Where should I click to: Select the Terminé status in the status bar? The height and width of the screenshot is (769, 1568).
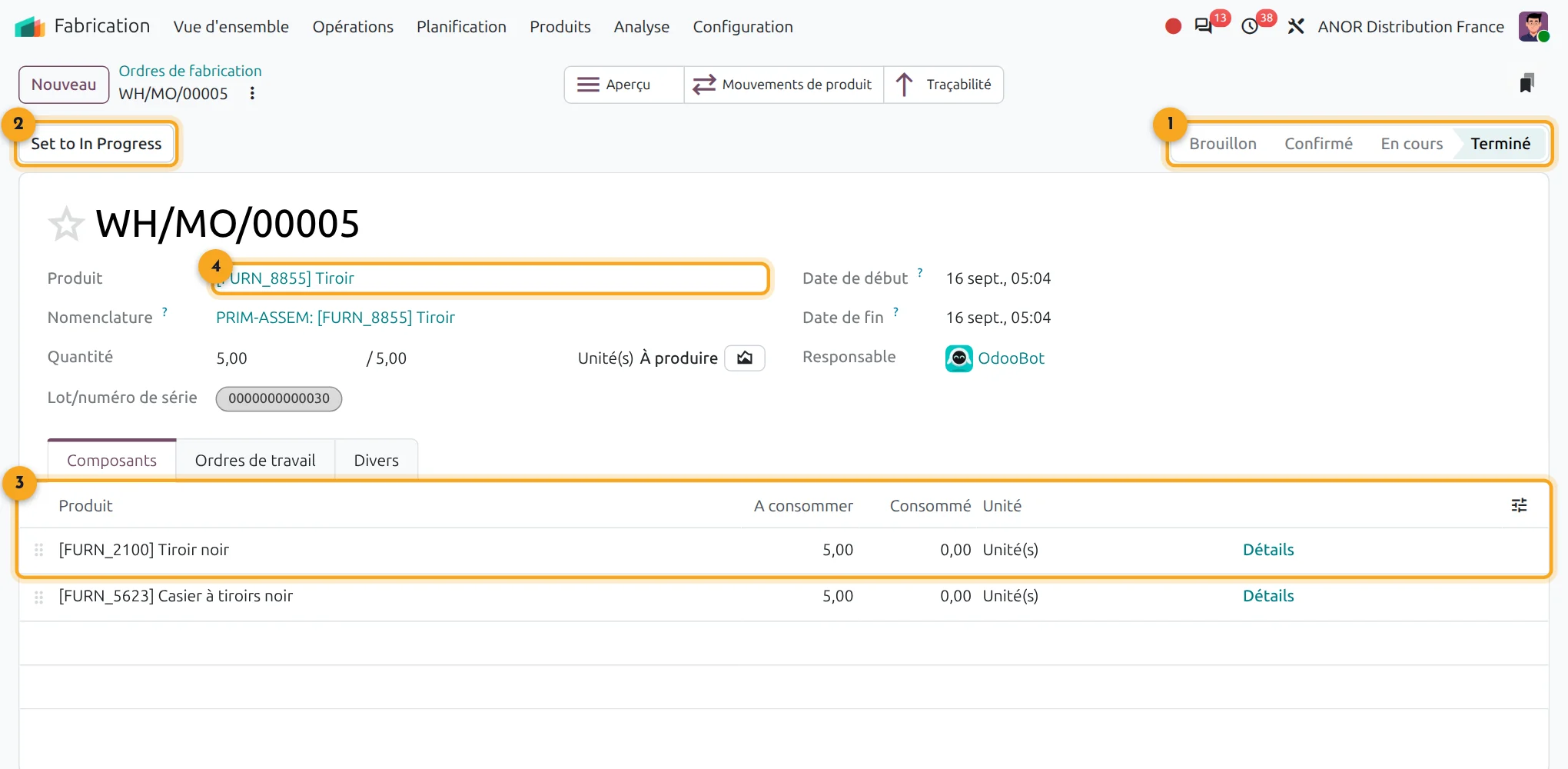[1500, 144]
